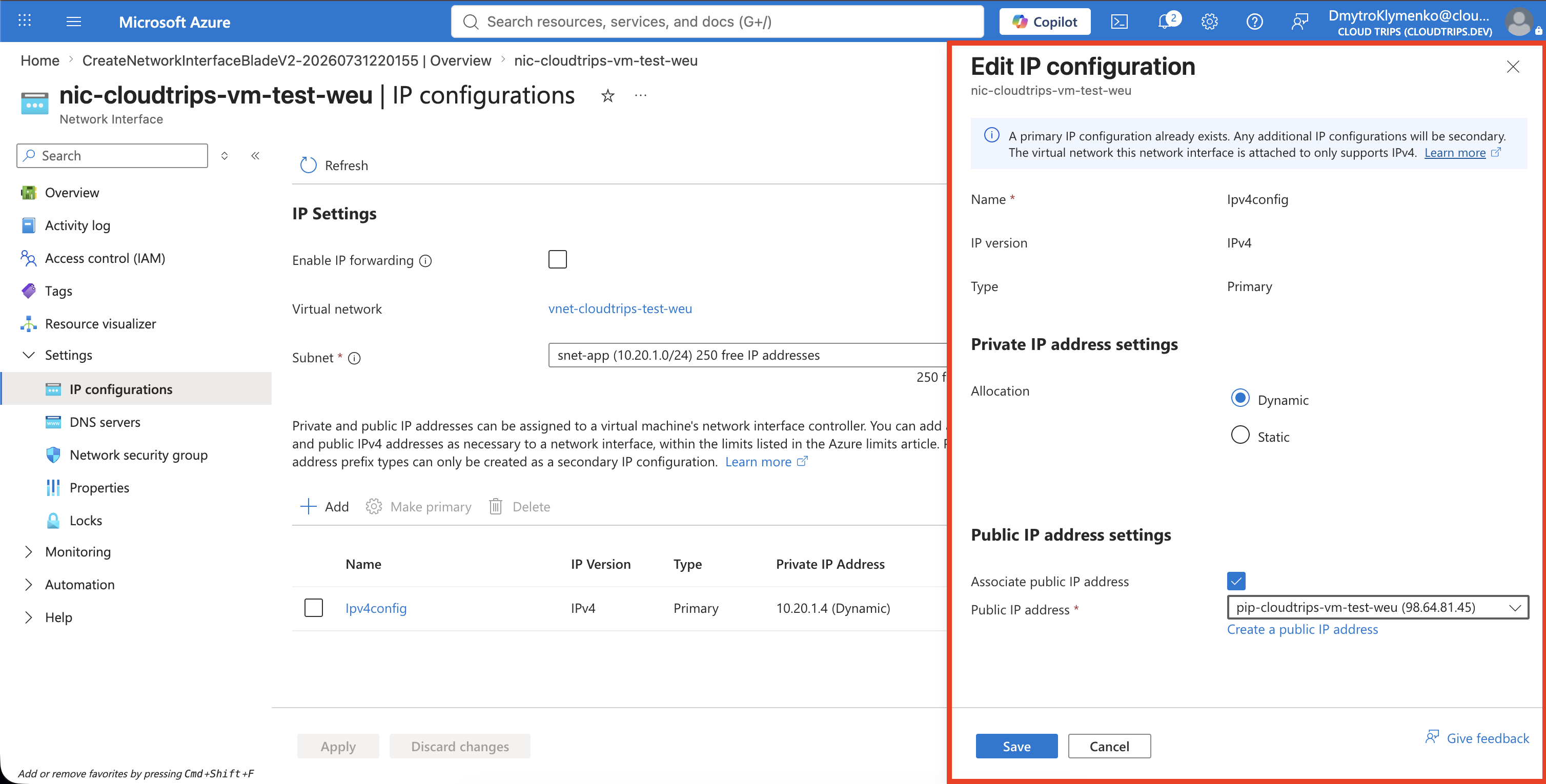The image size is (1546, 784).
Task: Click the info icon next to Enable IP forwarding
Action: pyautogui.click(x=425, y=260)
